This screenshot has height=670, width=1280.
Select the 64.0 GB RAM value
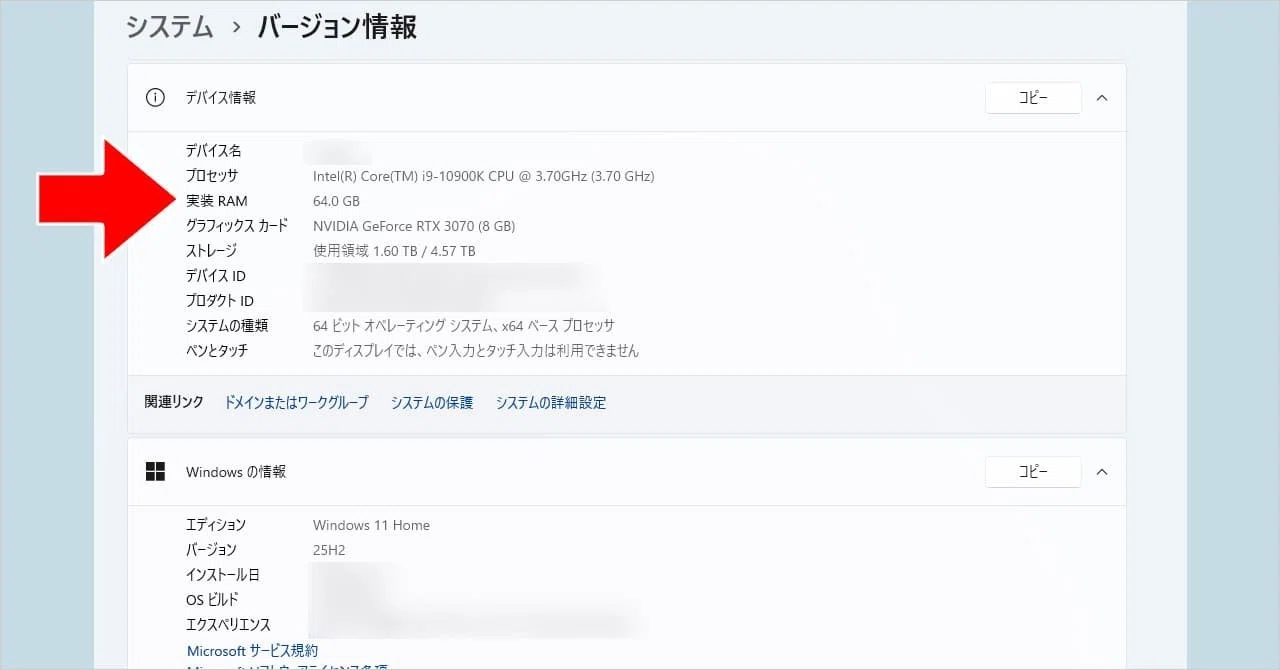336,201
